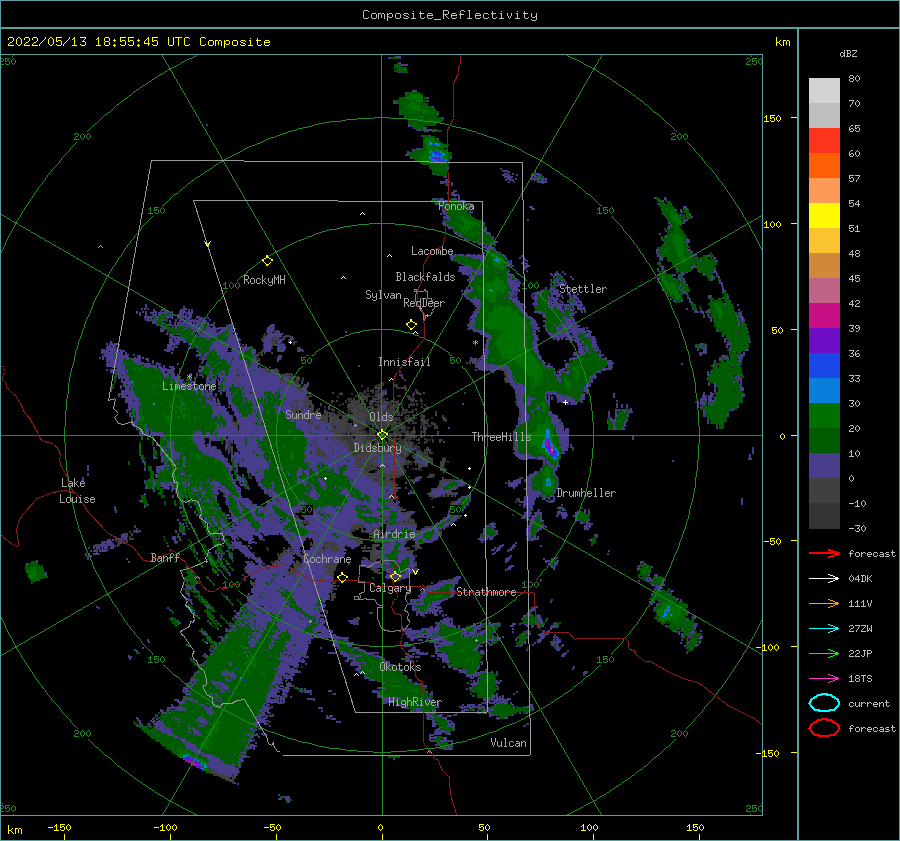Click the cyan 27ZW arrow icon
This screenshot has width=900, height=841.
[x=824, y=629]
